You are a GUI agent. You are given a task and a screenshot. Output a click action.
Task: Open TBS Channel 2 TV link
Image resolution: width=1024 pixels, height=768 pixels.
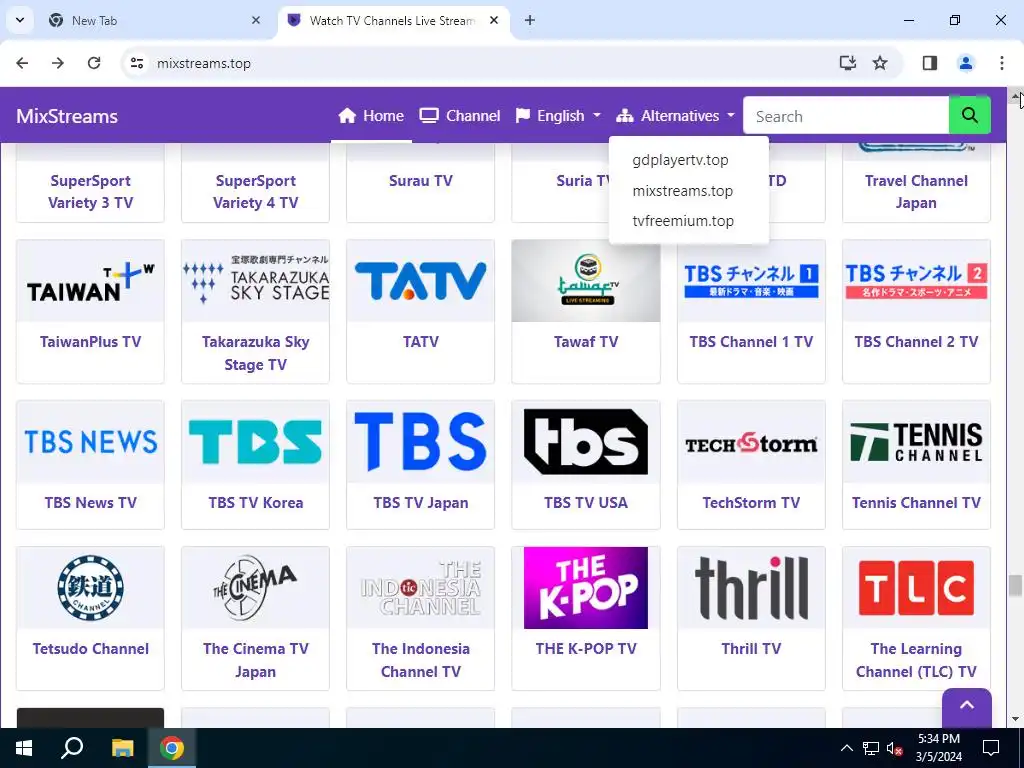(916, 342)
